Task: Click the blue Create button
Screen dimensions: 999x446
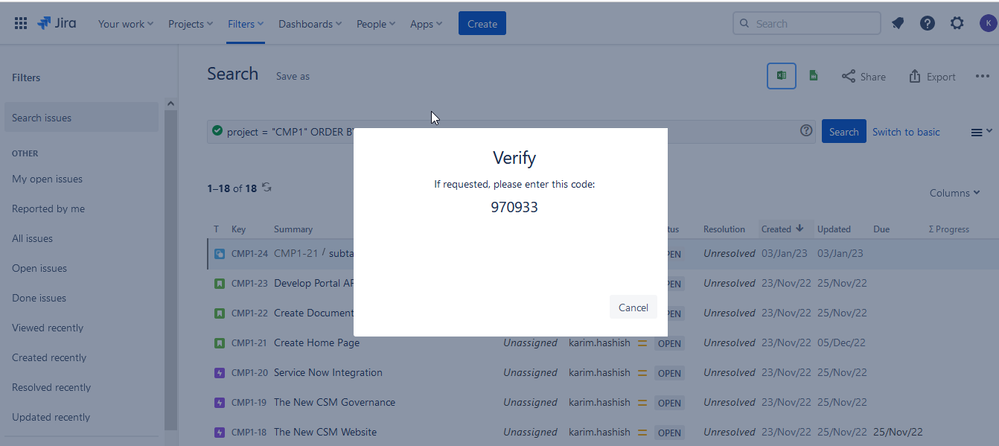Action: point(482,24)
